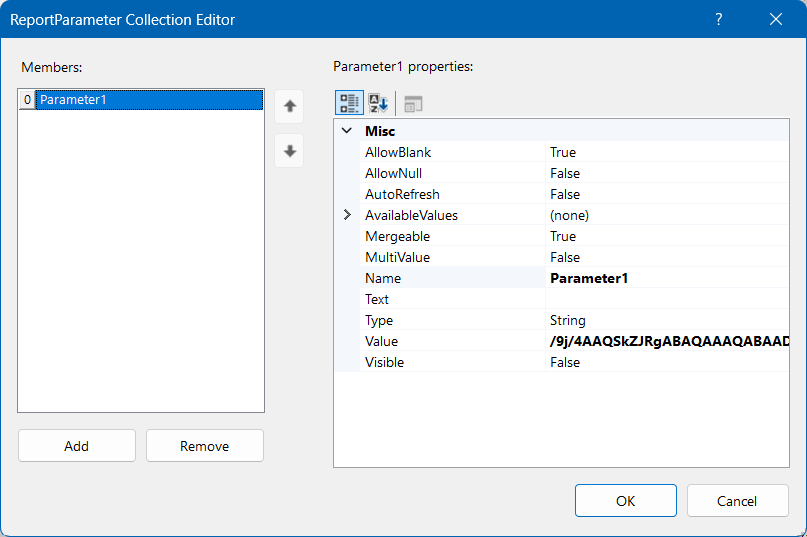This screenshot has height=537, width=807.
Task: Close the ReportParameter Collection Editor dialog
Action: (776, 19)
